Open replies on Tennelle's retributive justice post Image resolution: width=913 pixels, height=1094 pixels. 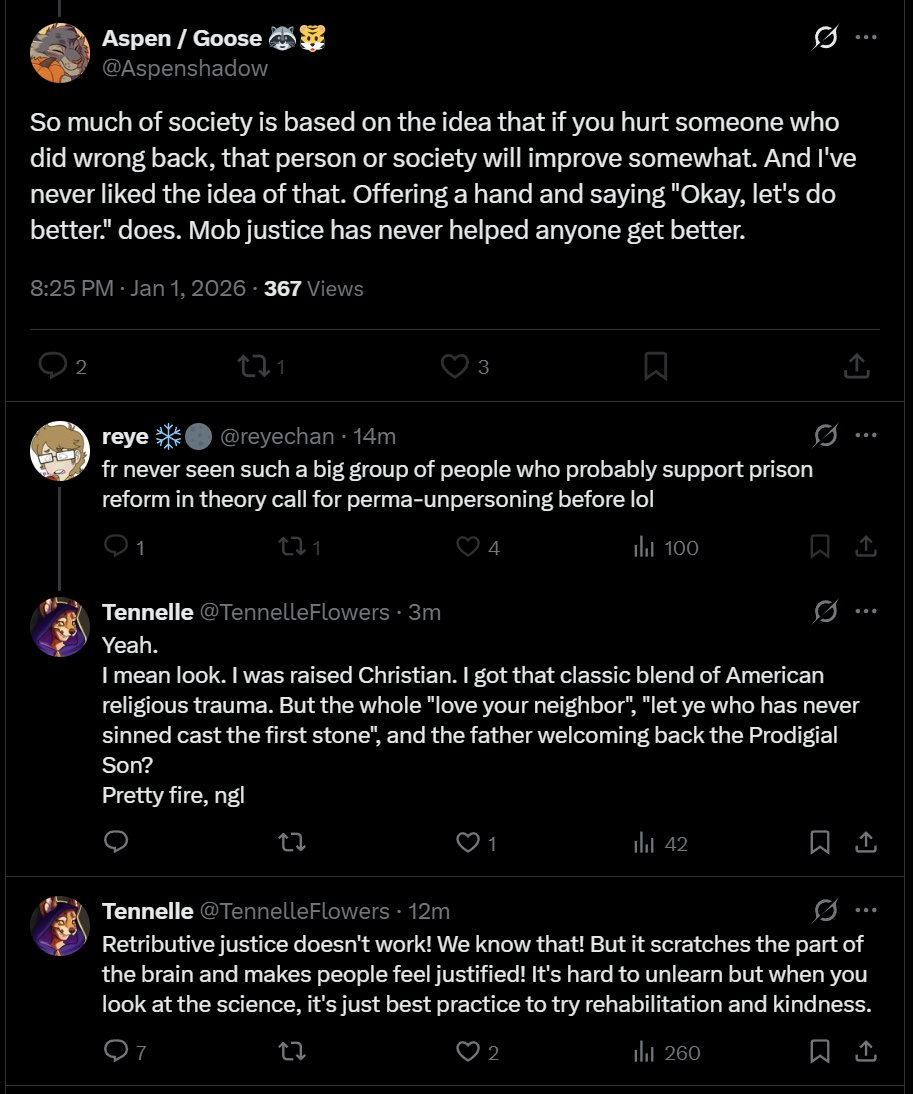(x=116, y=1052)
